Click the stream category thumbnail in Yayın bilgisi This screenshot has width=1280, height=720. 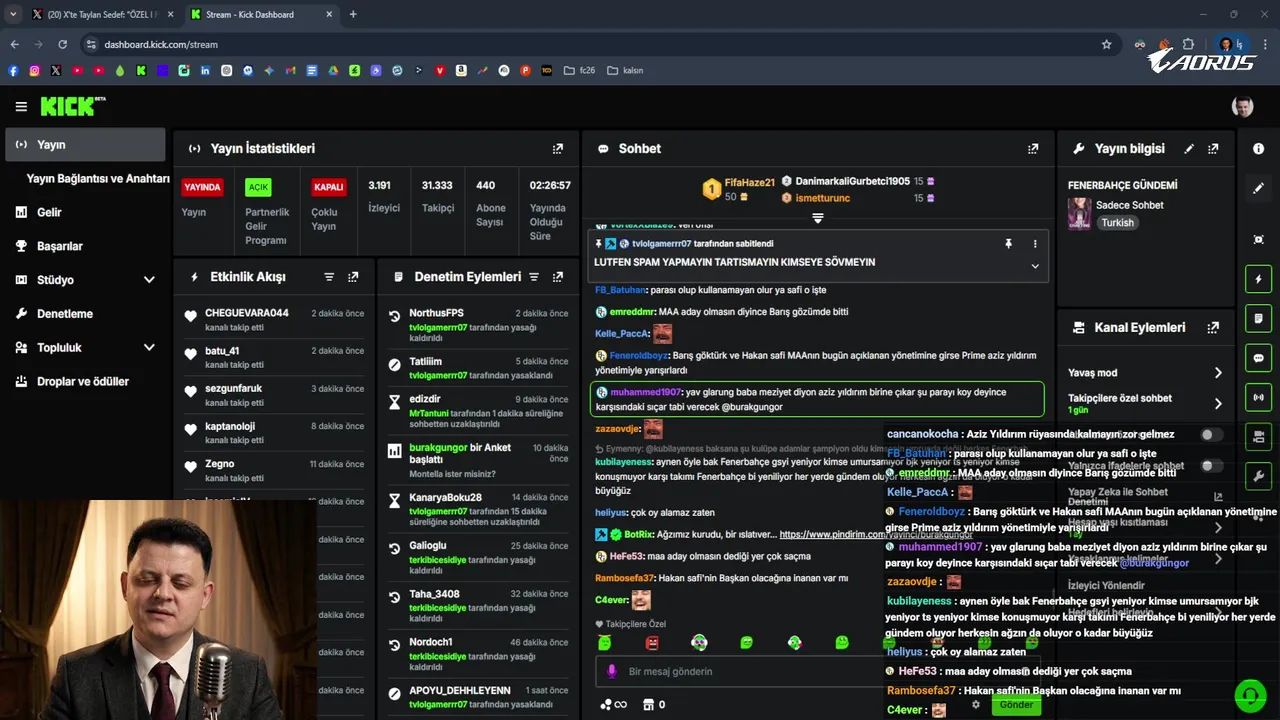coord(1079,213)
